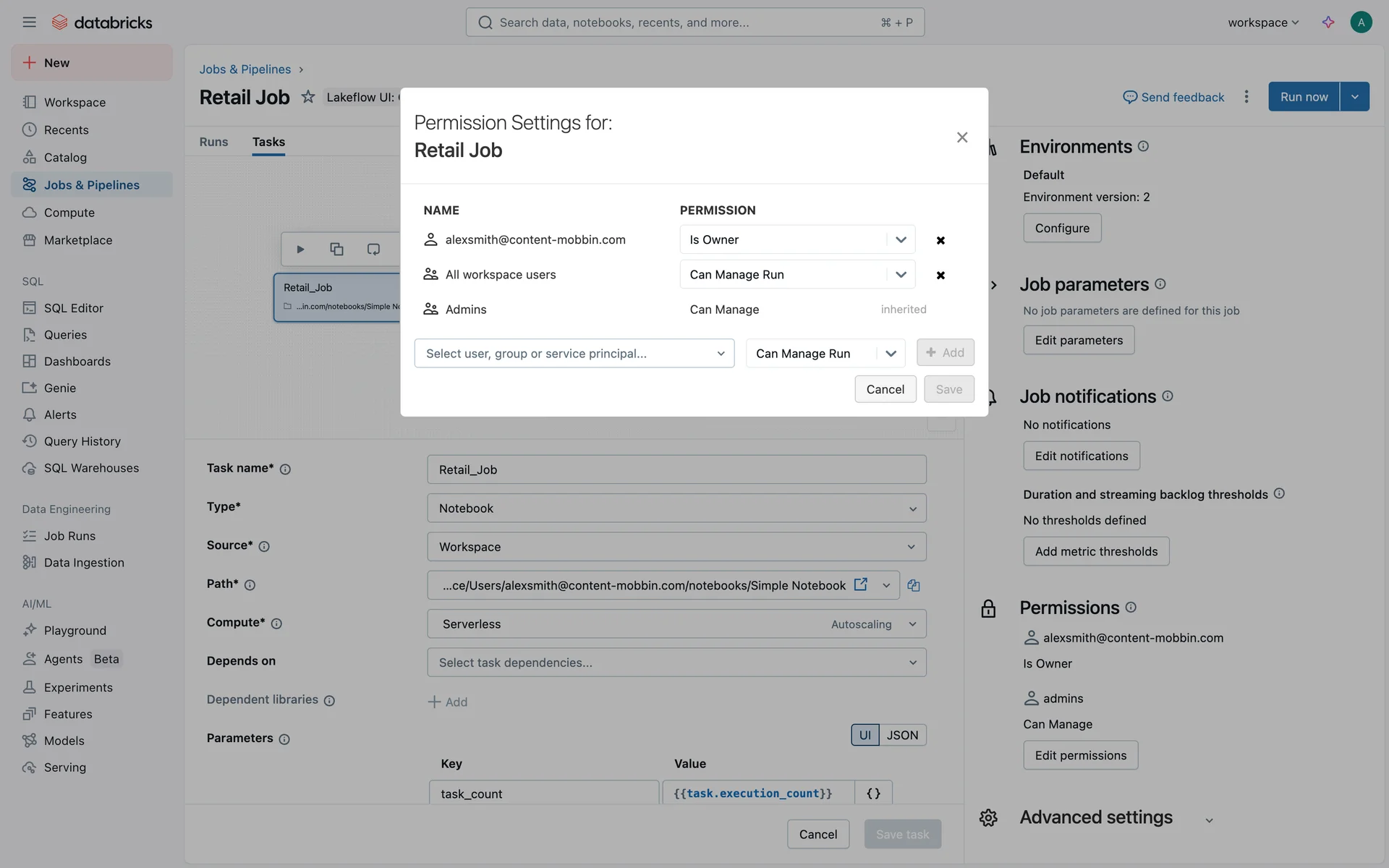Cancel the permission settings dialog

885,389
